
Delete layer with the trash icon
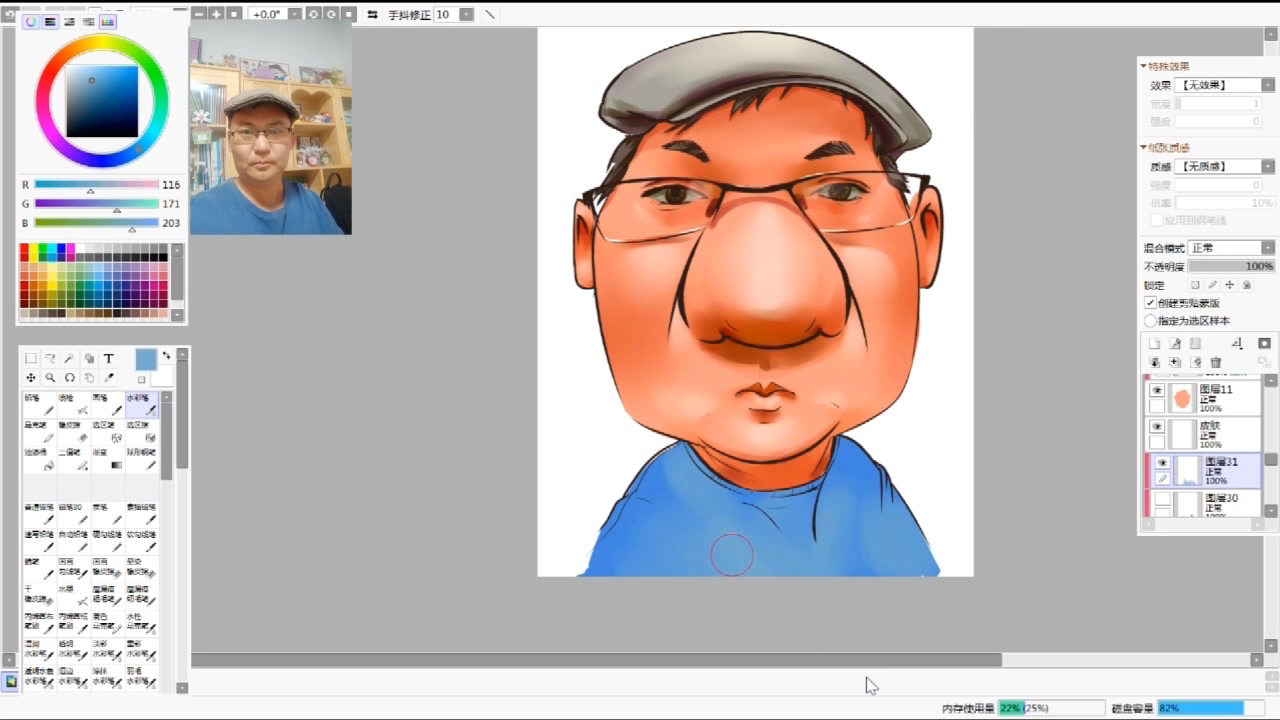pyautogui.click(x=1216, y=362)
